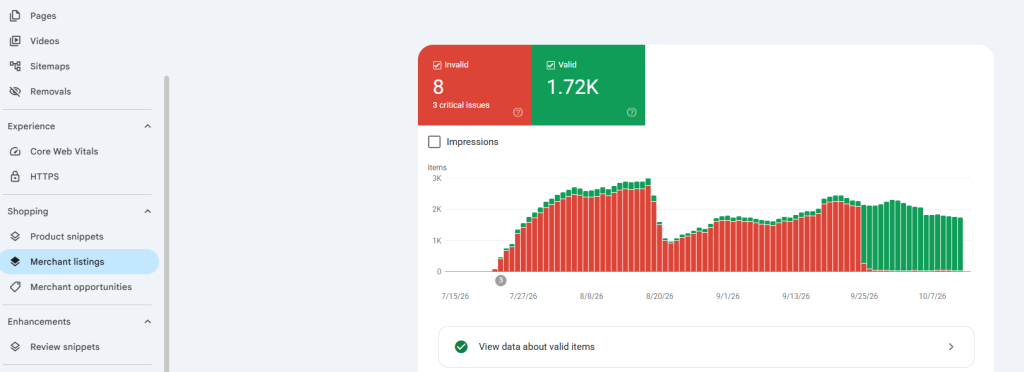The width and height of the screenshot is (1024, 372).
Task: Enable the Impressions checkbox
Action: tap(434, 142)
